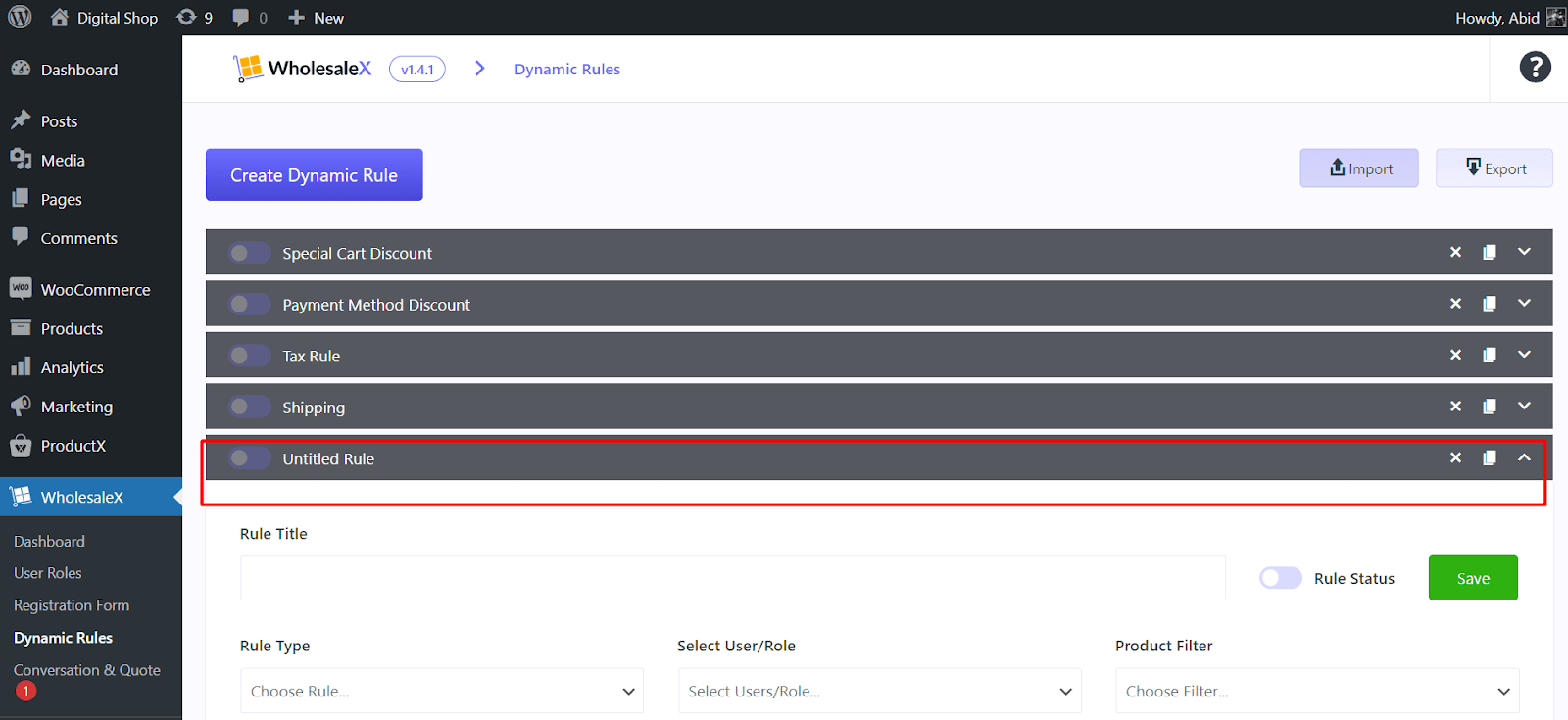Expand the Tax Rule panel
1568x720 pixels.
click(1524, 355)
